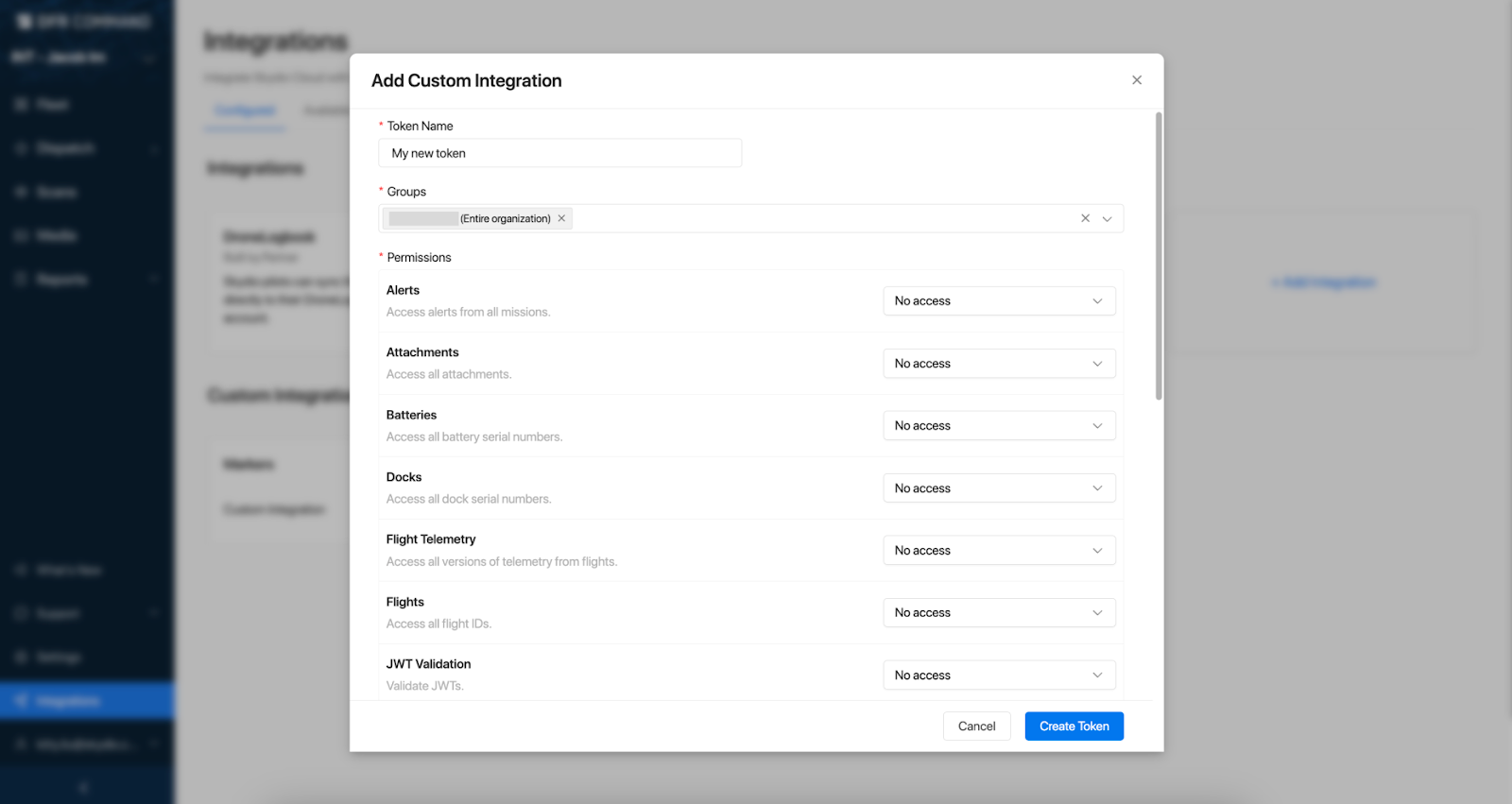
Task: Click the 'Access all attachments.' description
Action: 449,374
